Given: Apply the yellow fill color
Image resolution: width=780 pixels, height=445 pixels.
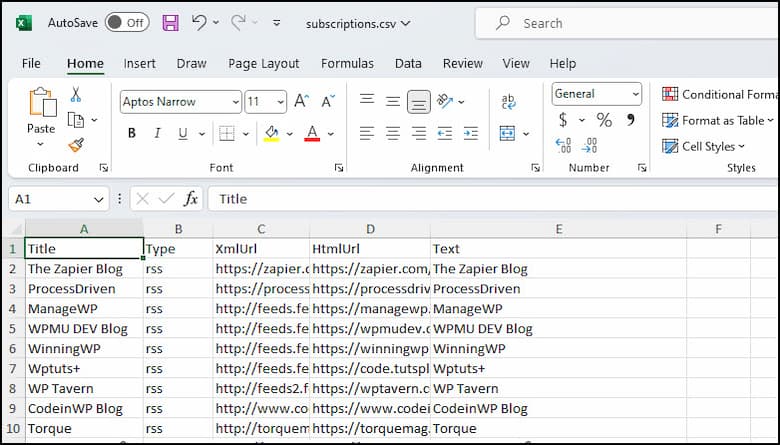Looking at the screenshot, I should [271, 133].
